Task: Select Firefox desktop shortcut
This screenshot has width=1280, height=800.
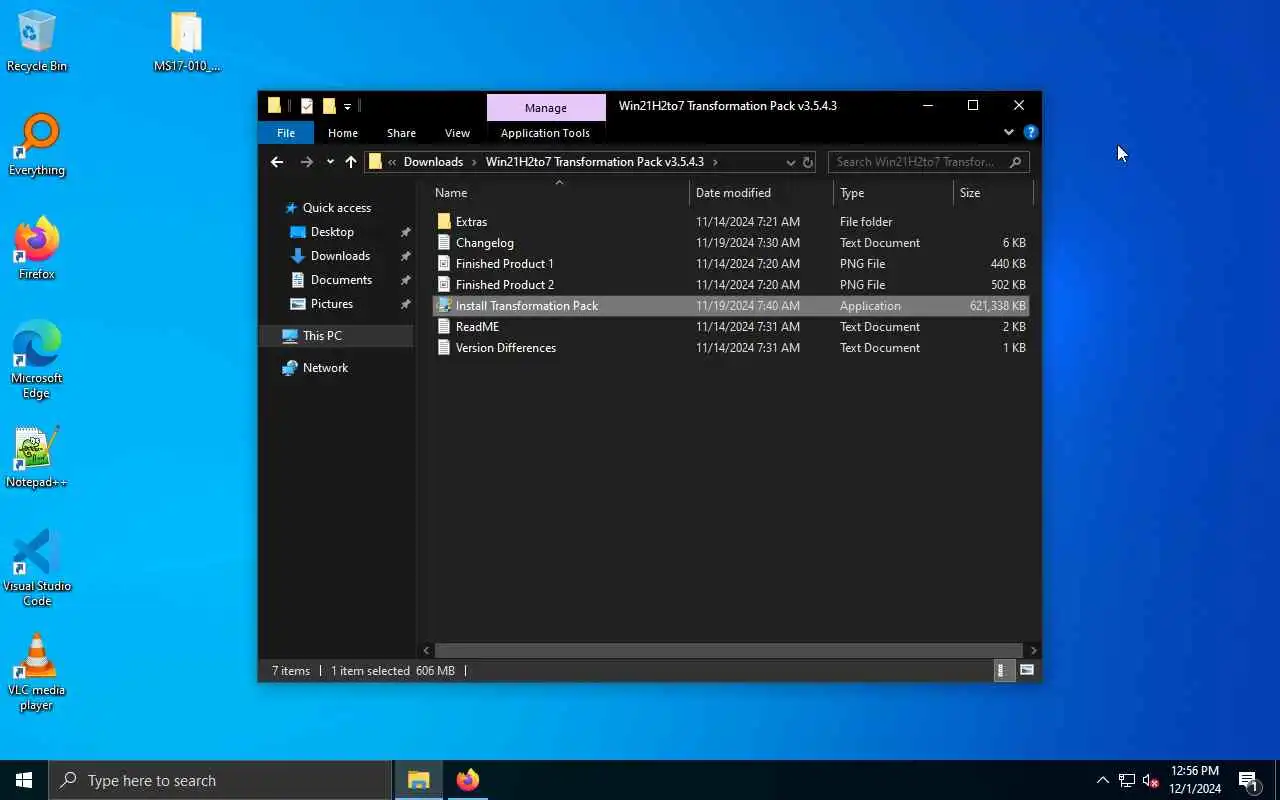Action: point(37,249)
